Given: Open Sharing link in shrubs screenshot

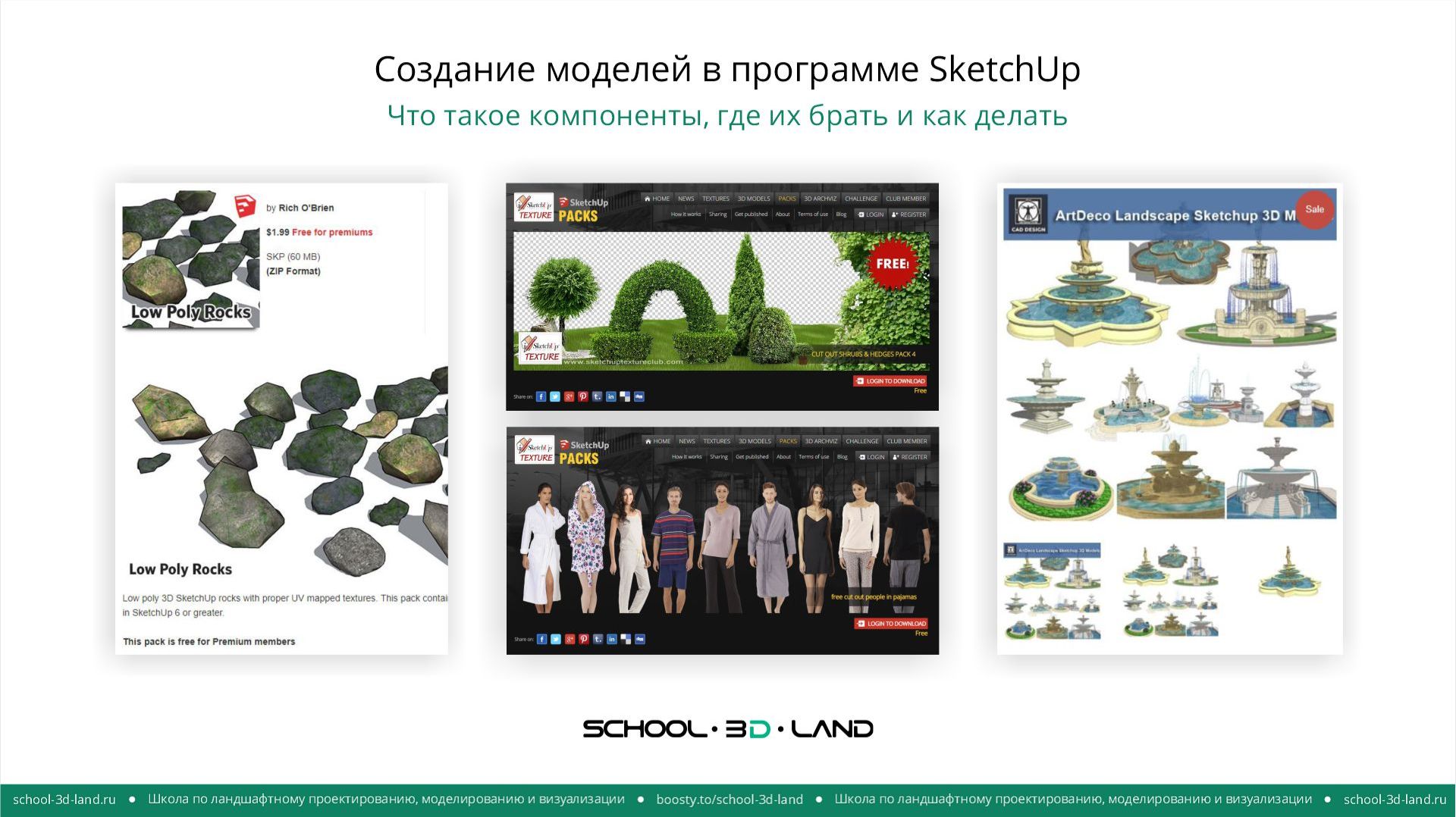Looking at the screenshot, I should 717,214.
